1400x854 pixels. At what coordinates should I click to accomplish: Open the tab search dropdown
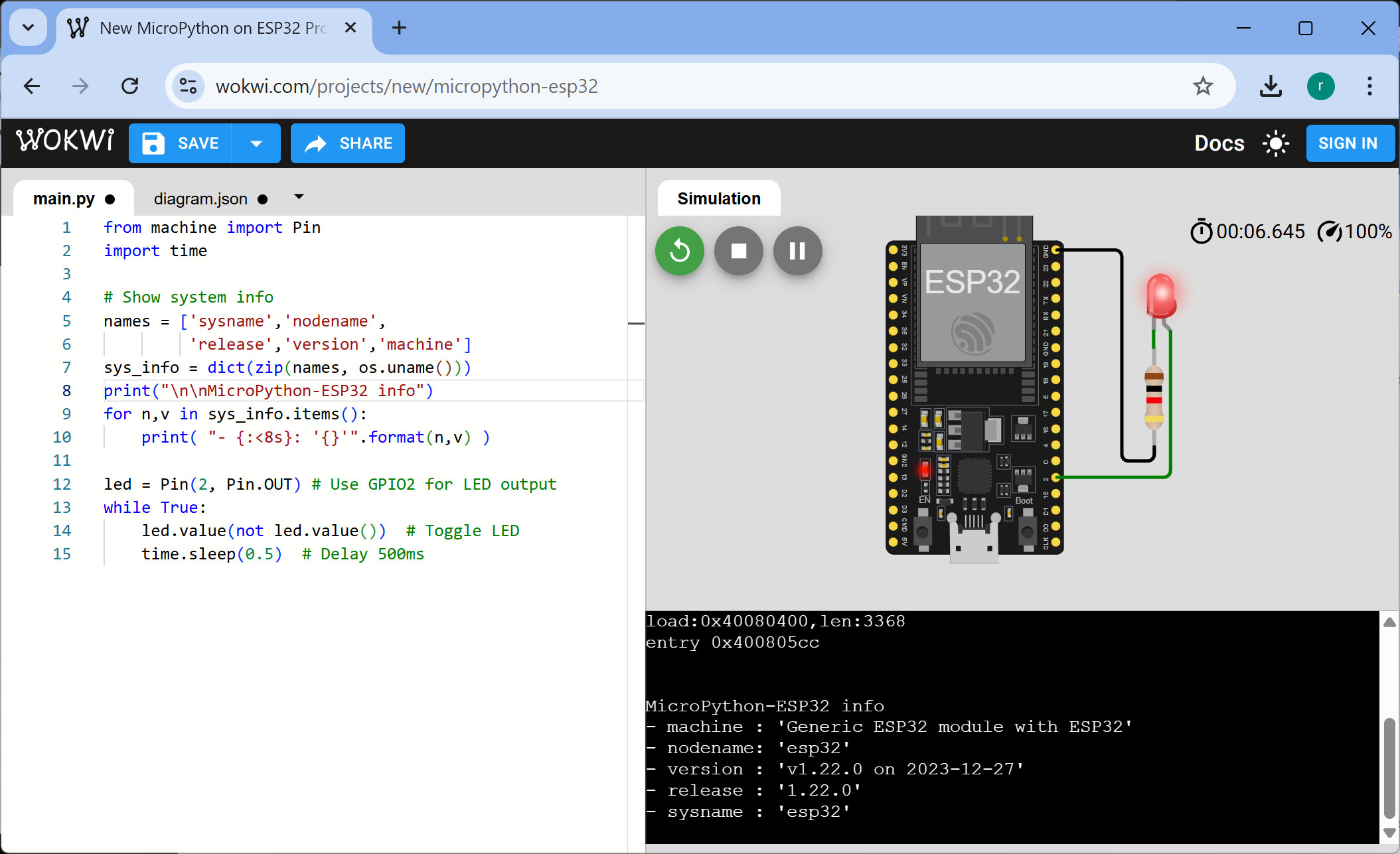click(28, 28)
